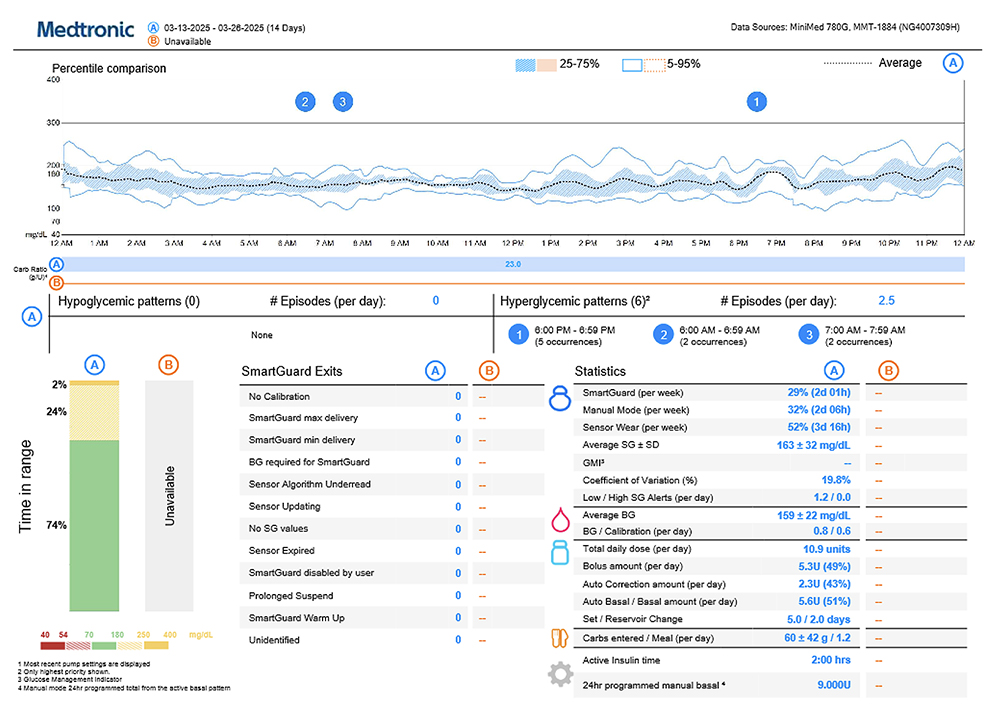Click the orange circled B above Unavailable in header
Viewport: 1000px width, 716px height.
[x=153, y=42]
